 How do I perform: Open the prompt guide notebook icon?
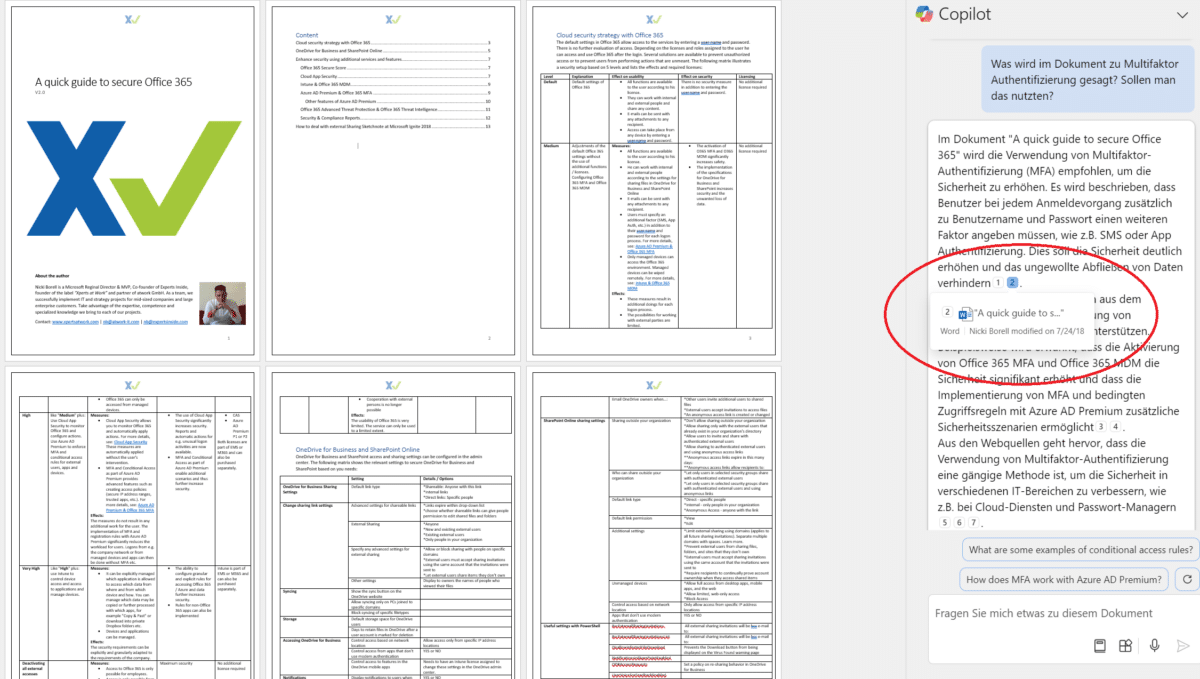pos(1098,646)
